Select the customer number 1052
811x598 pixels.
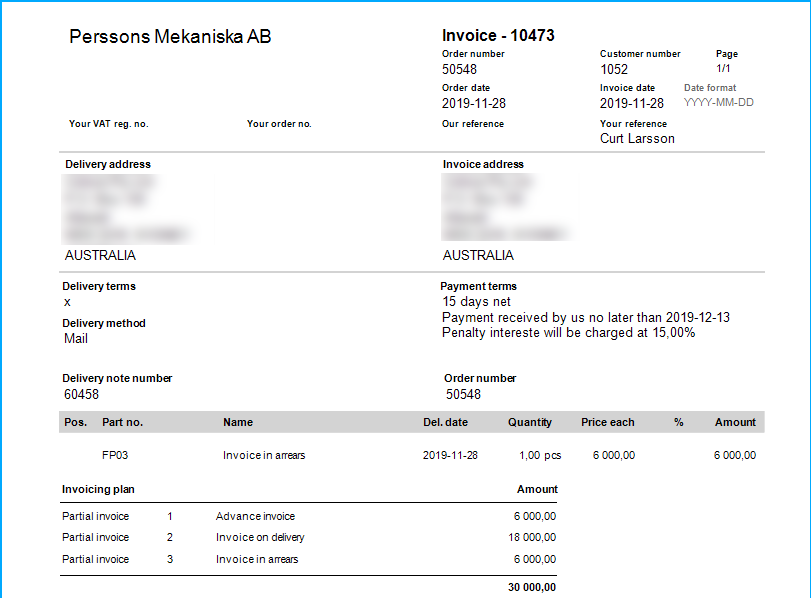[614, 69]
